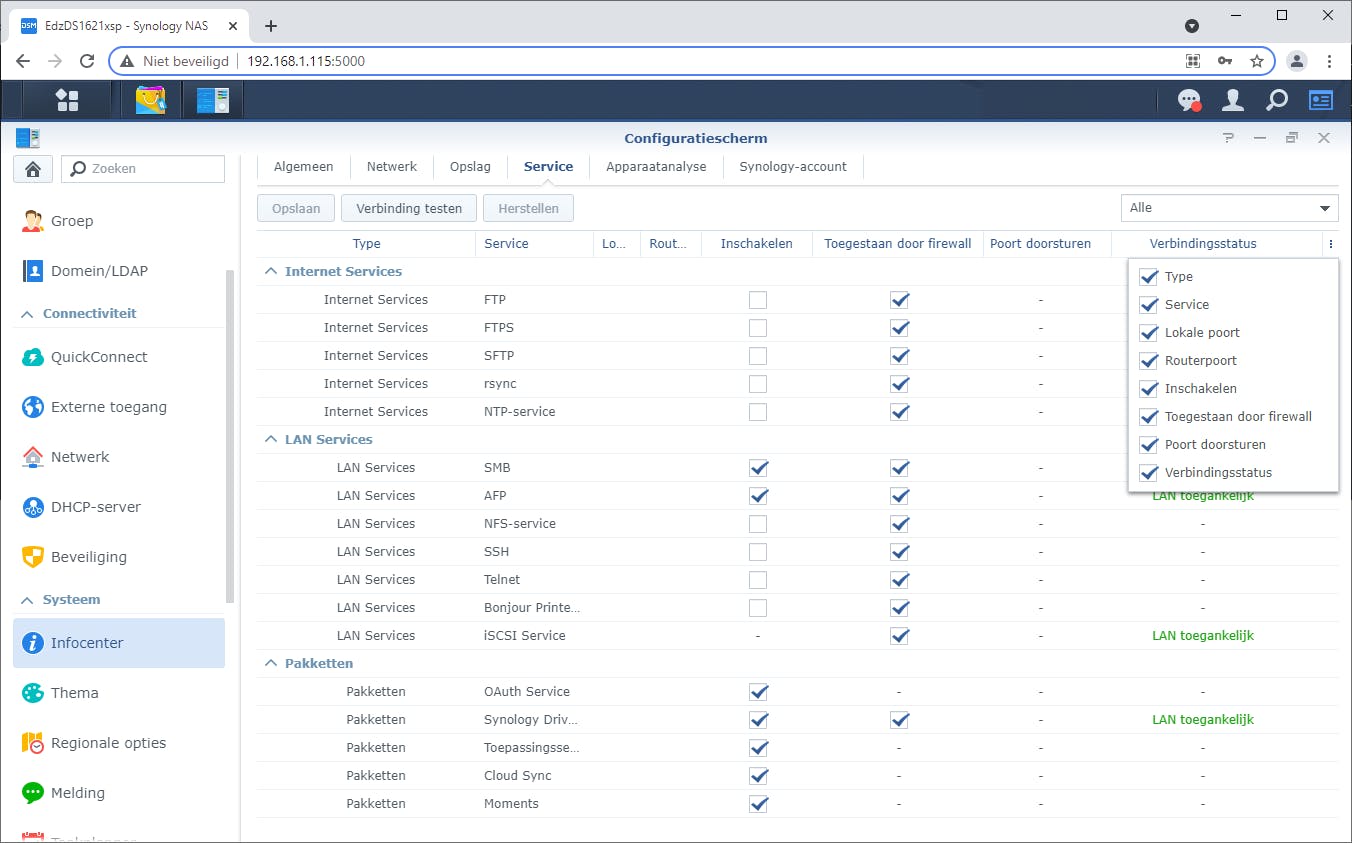Click the notifications chat bubble icon
The width and height of the screenshot is (1352, 843).
click(x=1188, y=100)
